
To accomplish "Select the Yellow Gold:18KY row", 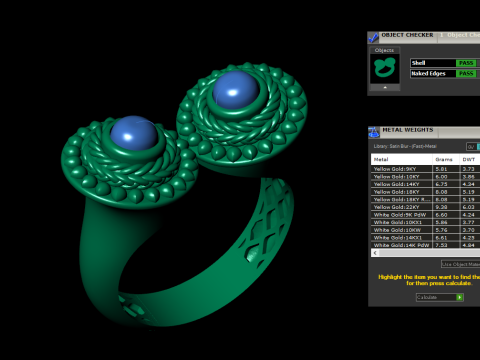I will tap(426, 192).
